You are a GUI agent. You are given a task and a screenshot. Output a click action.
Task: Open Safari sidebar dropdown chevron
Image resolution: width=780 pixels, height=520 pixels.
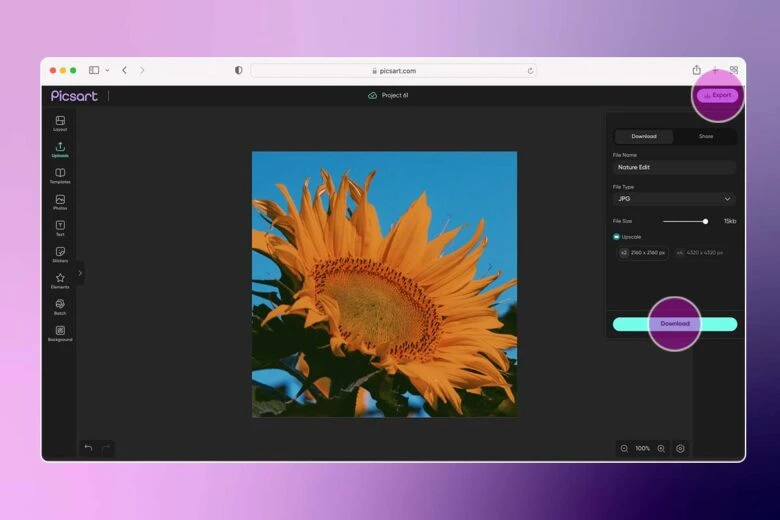107,70
